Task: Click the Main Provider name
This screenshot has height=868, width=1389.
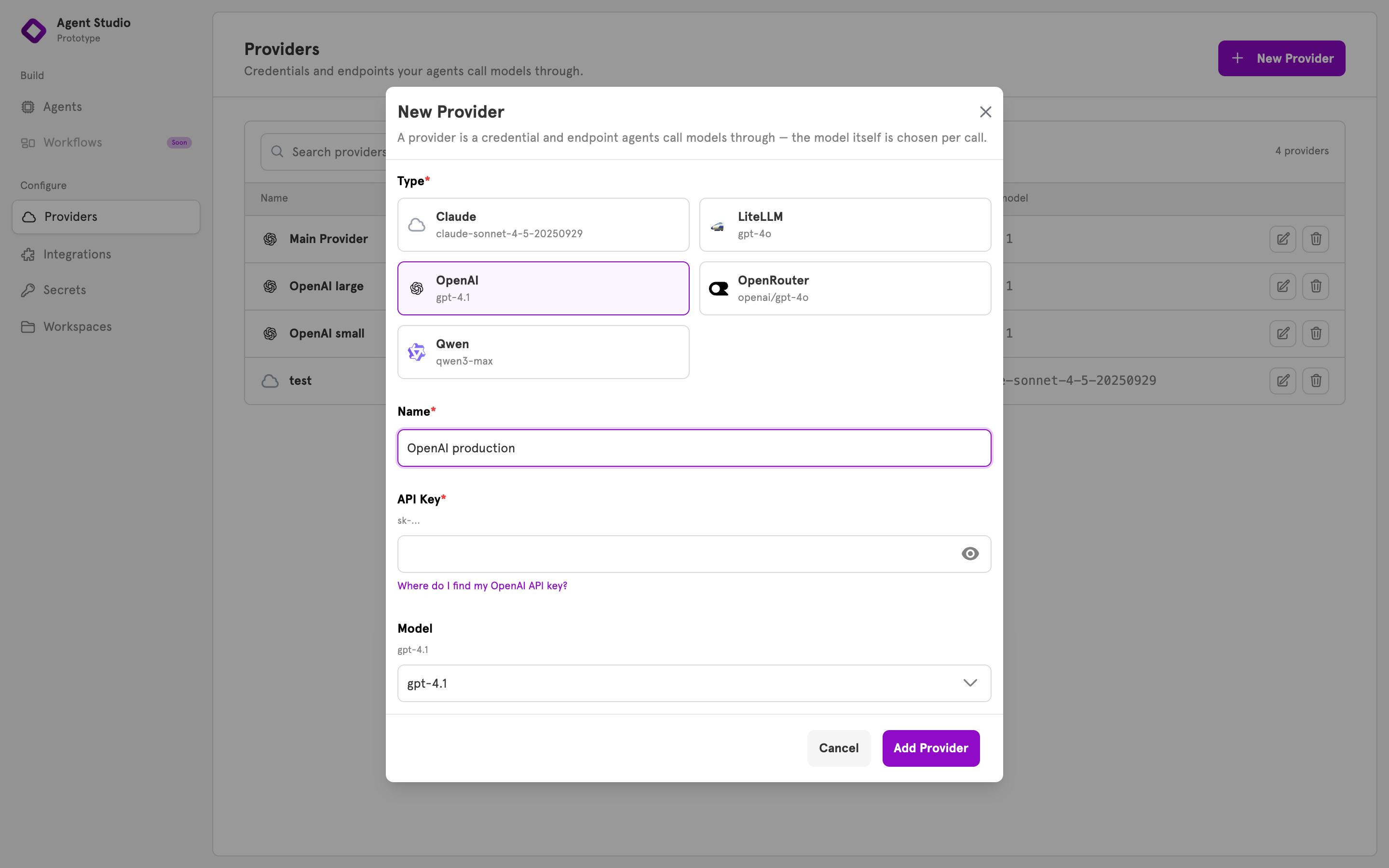Action: [328, 239]
